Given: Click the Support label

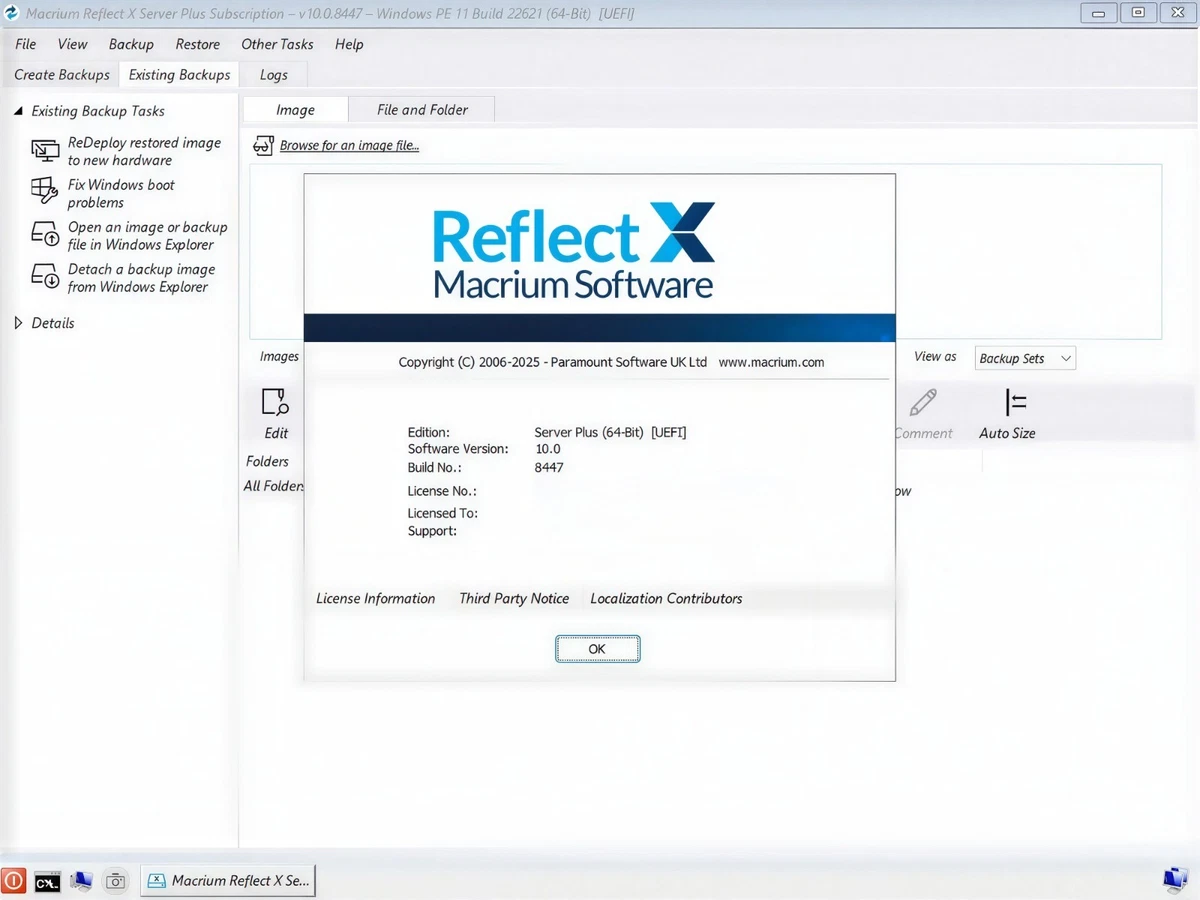Looking at the screenshot, I should click(432, 531).
